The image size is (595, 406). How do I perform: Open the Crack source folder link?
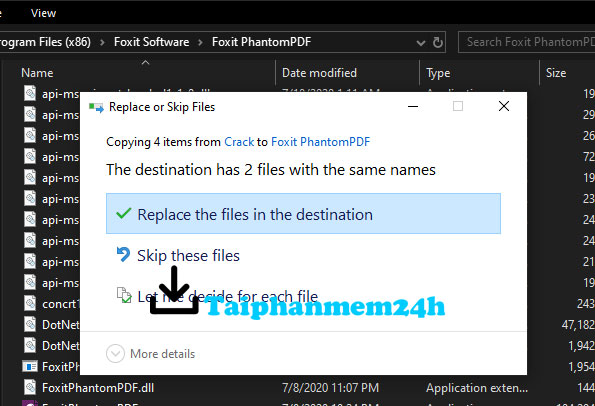tap(239, 142)
